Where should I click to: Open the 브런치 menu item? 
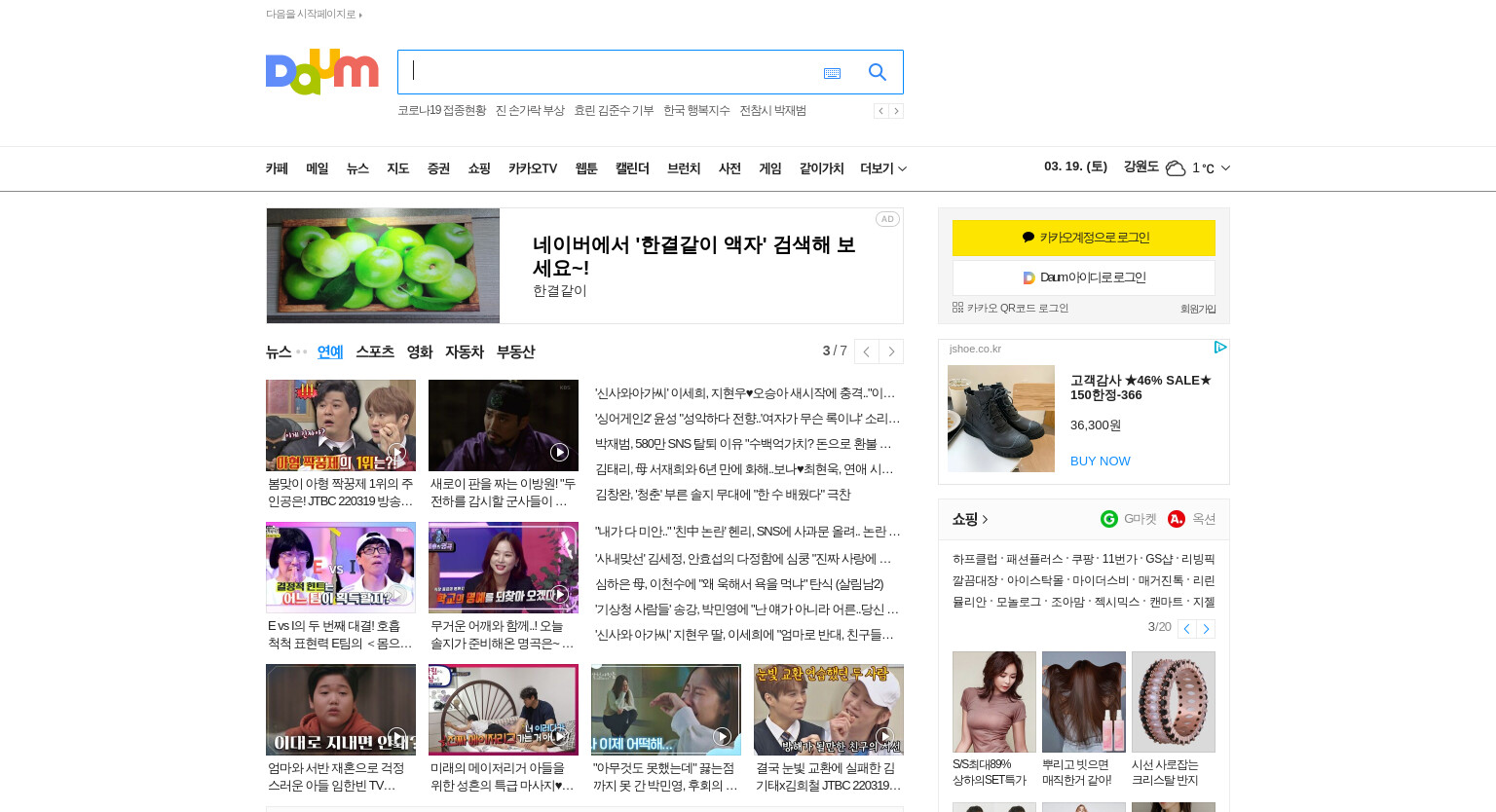tap(684, 168)
